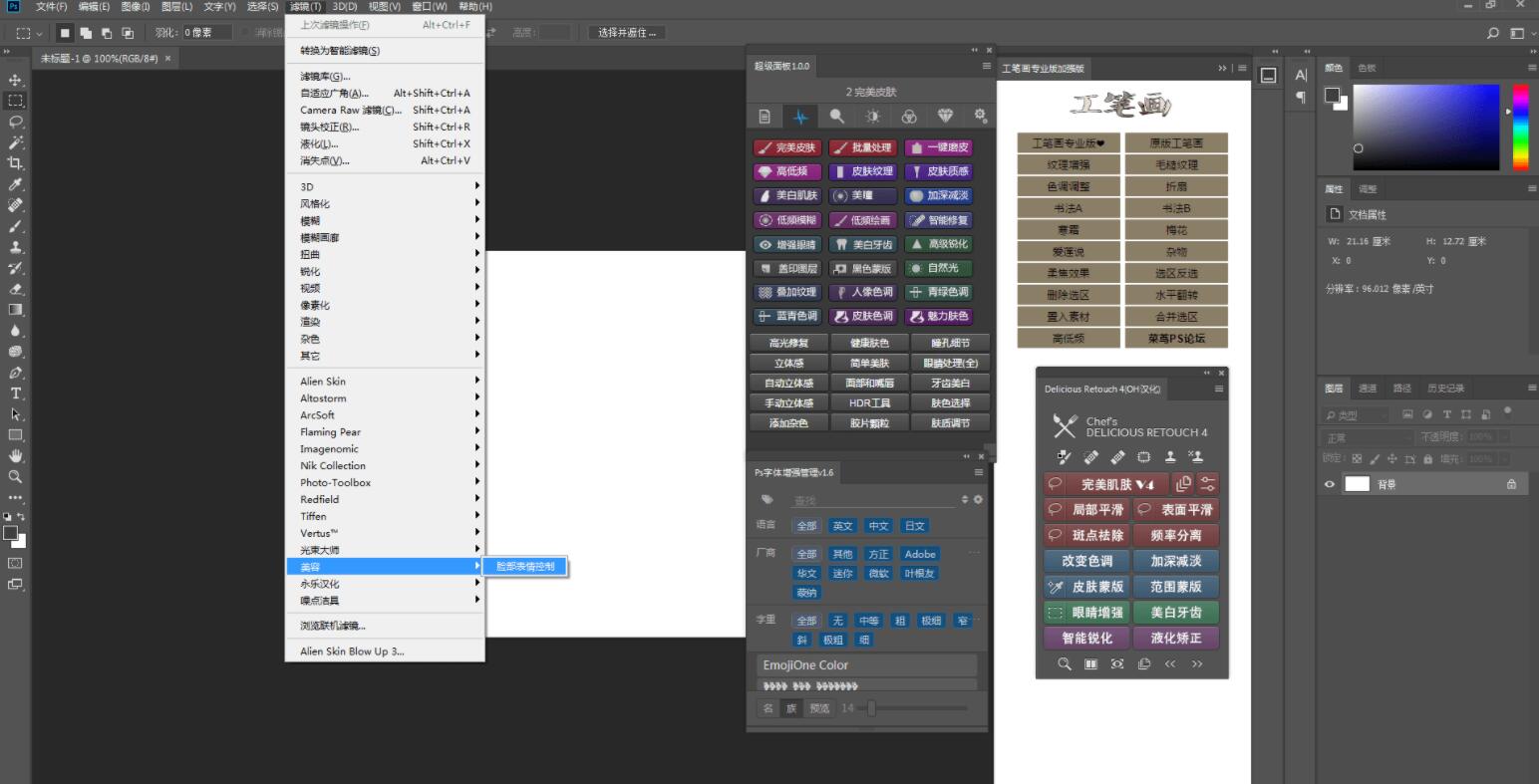This screenshot has height=784, width=1539.
Task: Toggle the Adobe vendor filter
Action: [x=920, y=554]
